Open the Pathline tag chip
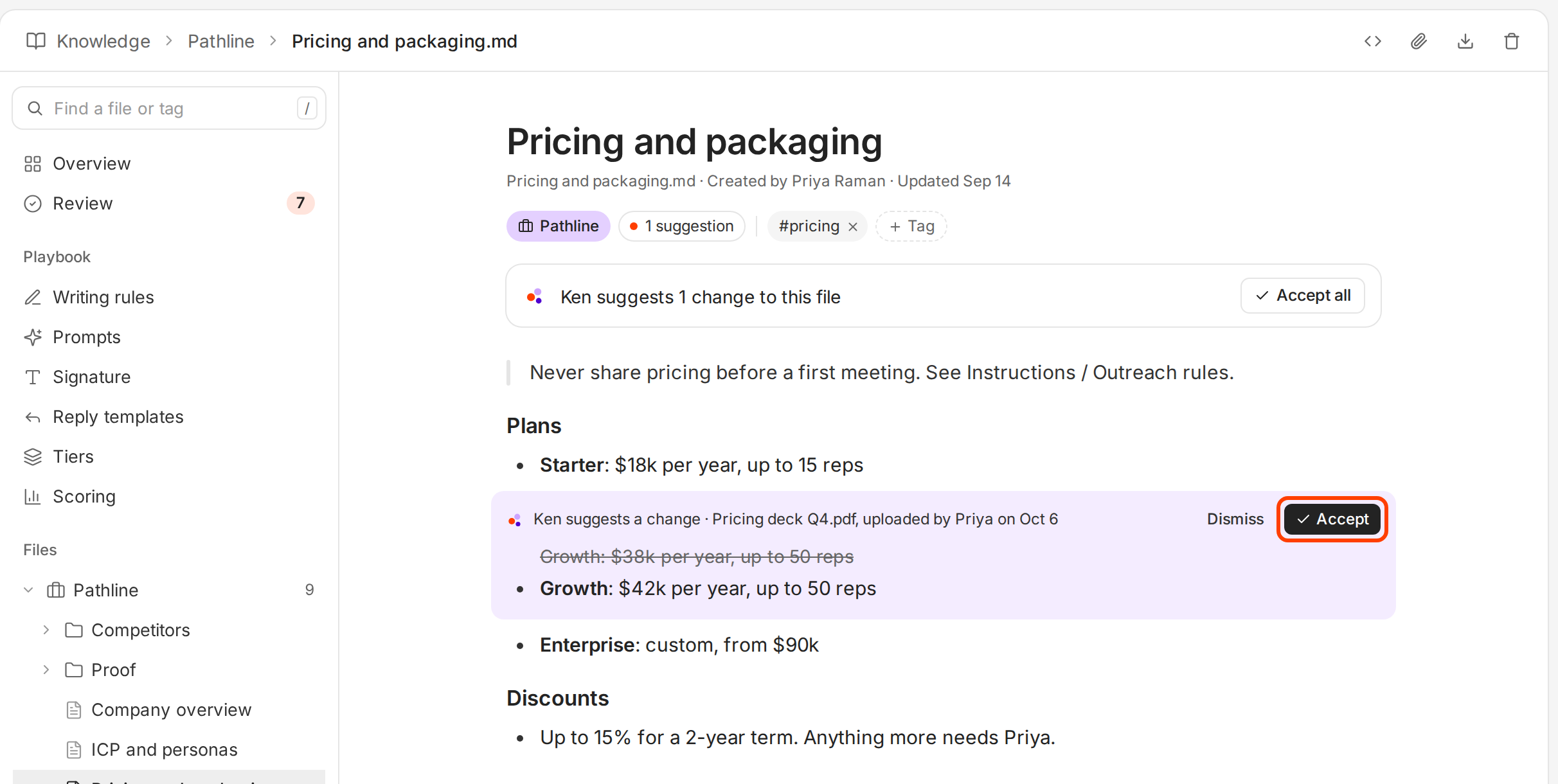Image resolution: width=1558 pixels, height=784 pixels. [x=558, y=226]
